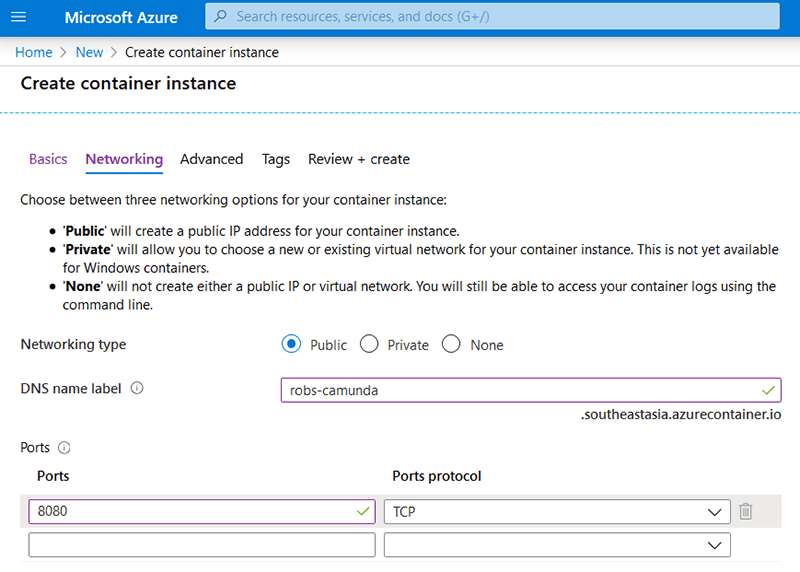Select the None networking type
This screenshot has height=572, width=800.
(451, 344)
